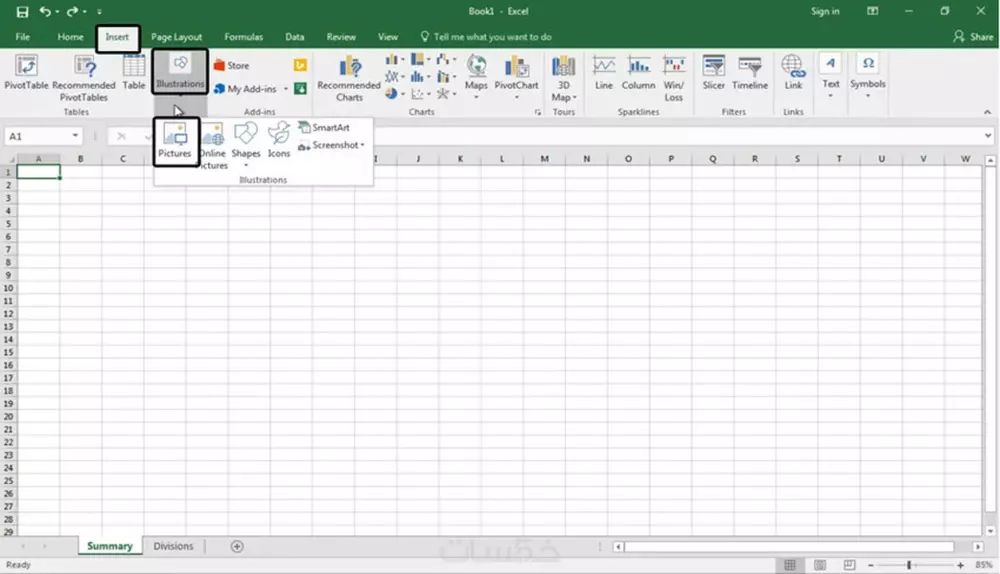
Task: Click the vertical scrollbar down arrow
Action: point(990,531)
